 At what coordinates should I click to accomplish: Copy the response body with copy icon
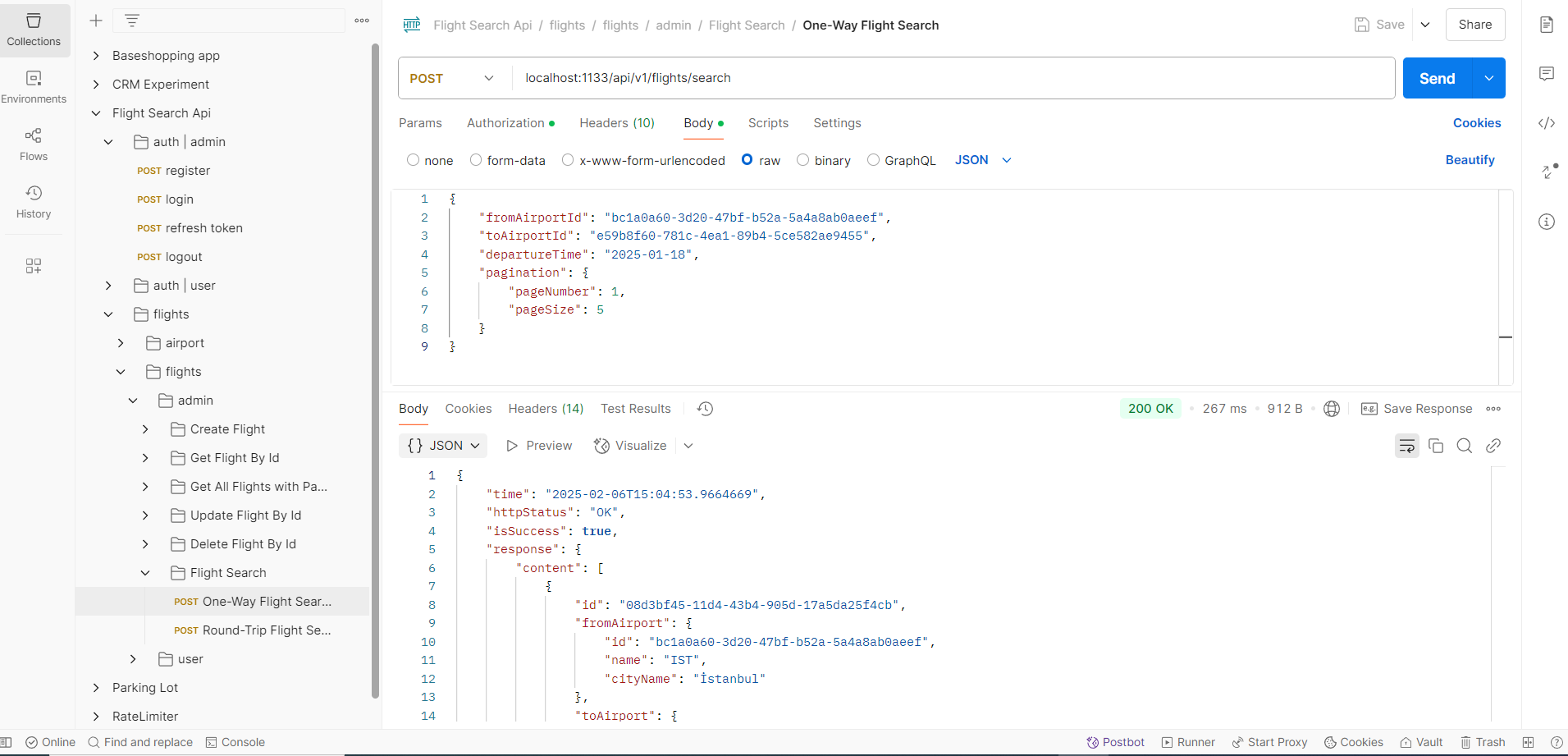1436,446
